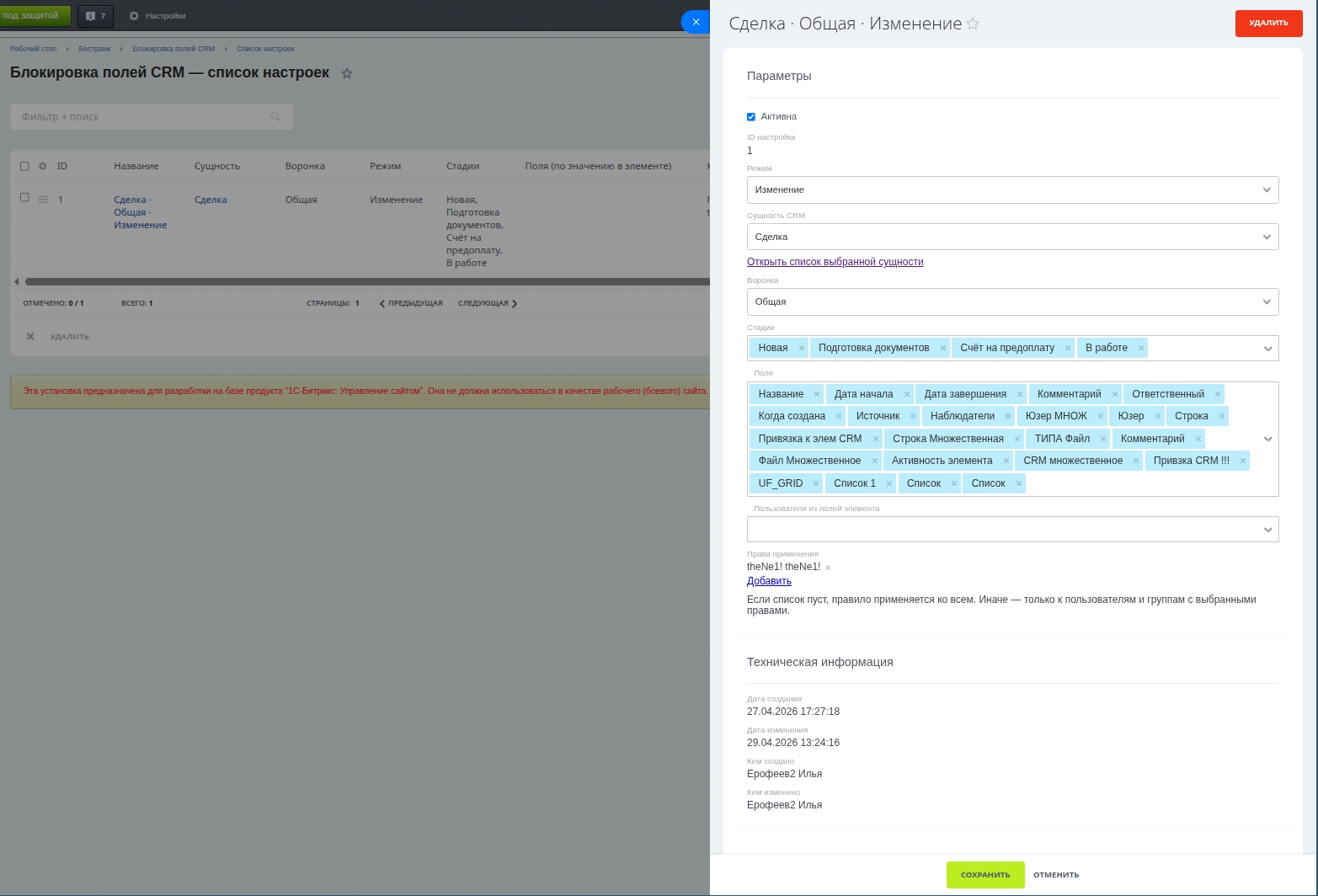1318x896 pixels.
Task: Go to 'Рабочий стол' breadcrumb
Action: pyautogui.click(x=34, y=49)
